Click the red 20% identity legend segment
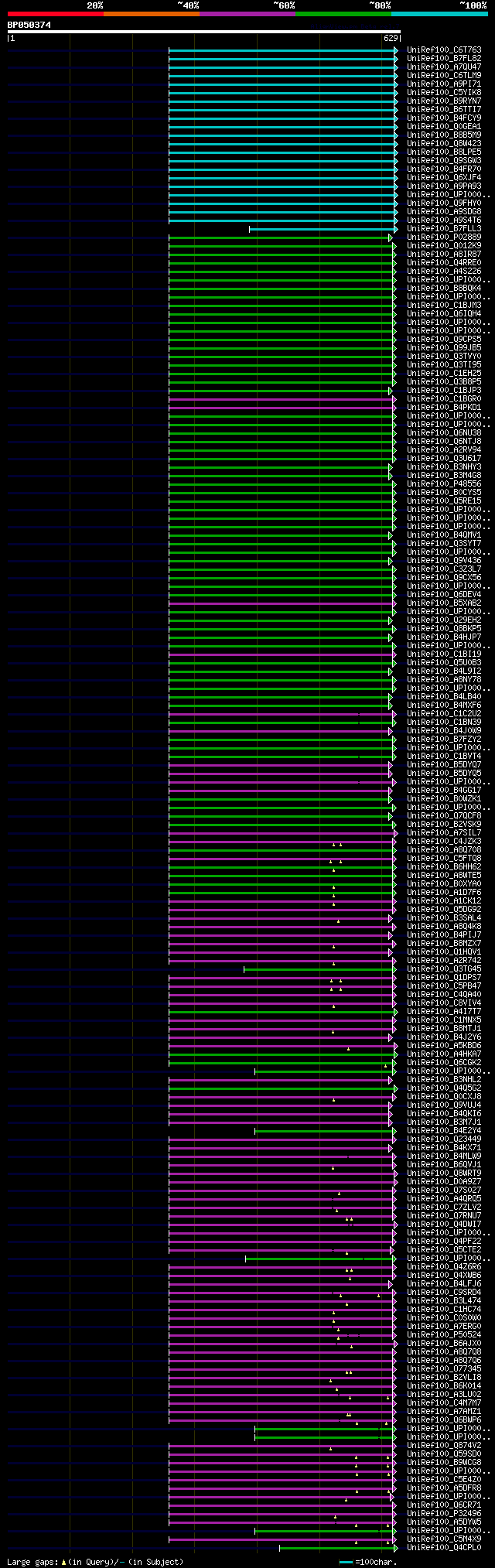Screen dimensions: 495x1568 point(56,14)
